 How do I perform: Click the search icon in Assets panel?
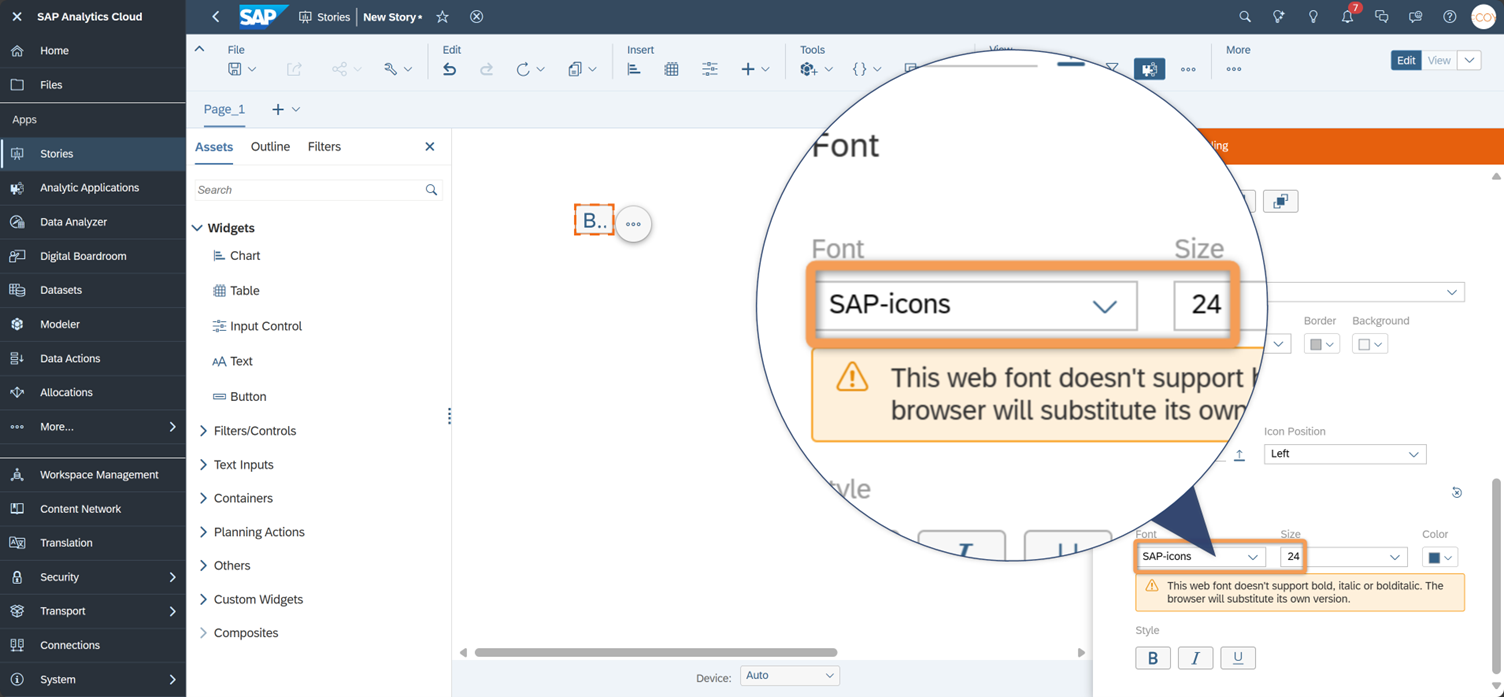(431, 190)
